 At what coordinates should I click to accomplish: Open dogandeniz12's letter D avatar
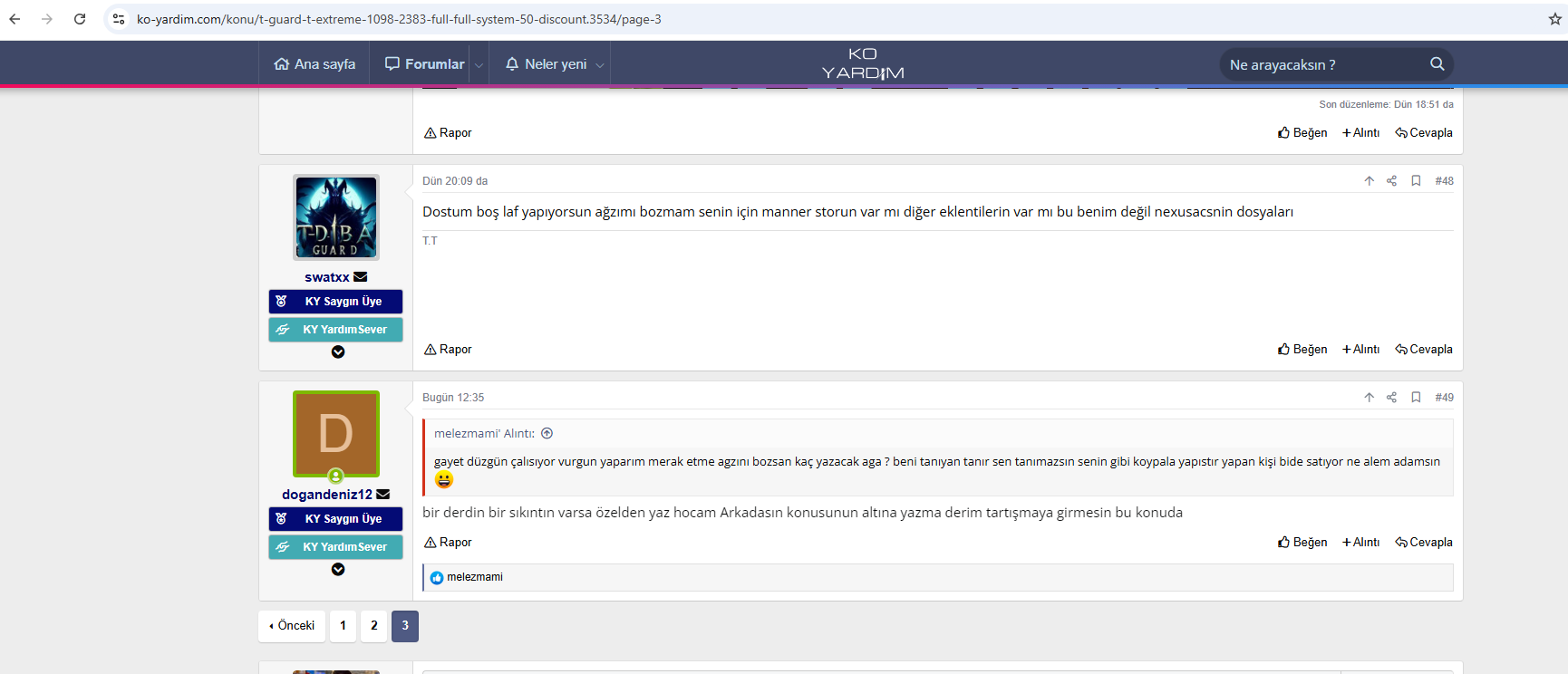(336, 434)
